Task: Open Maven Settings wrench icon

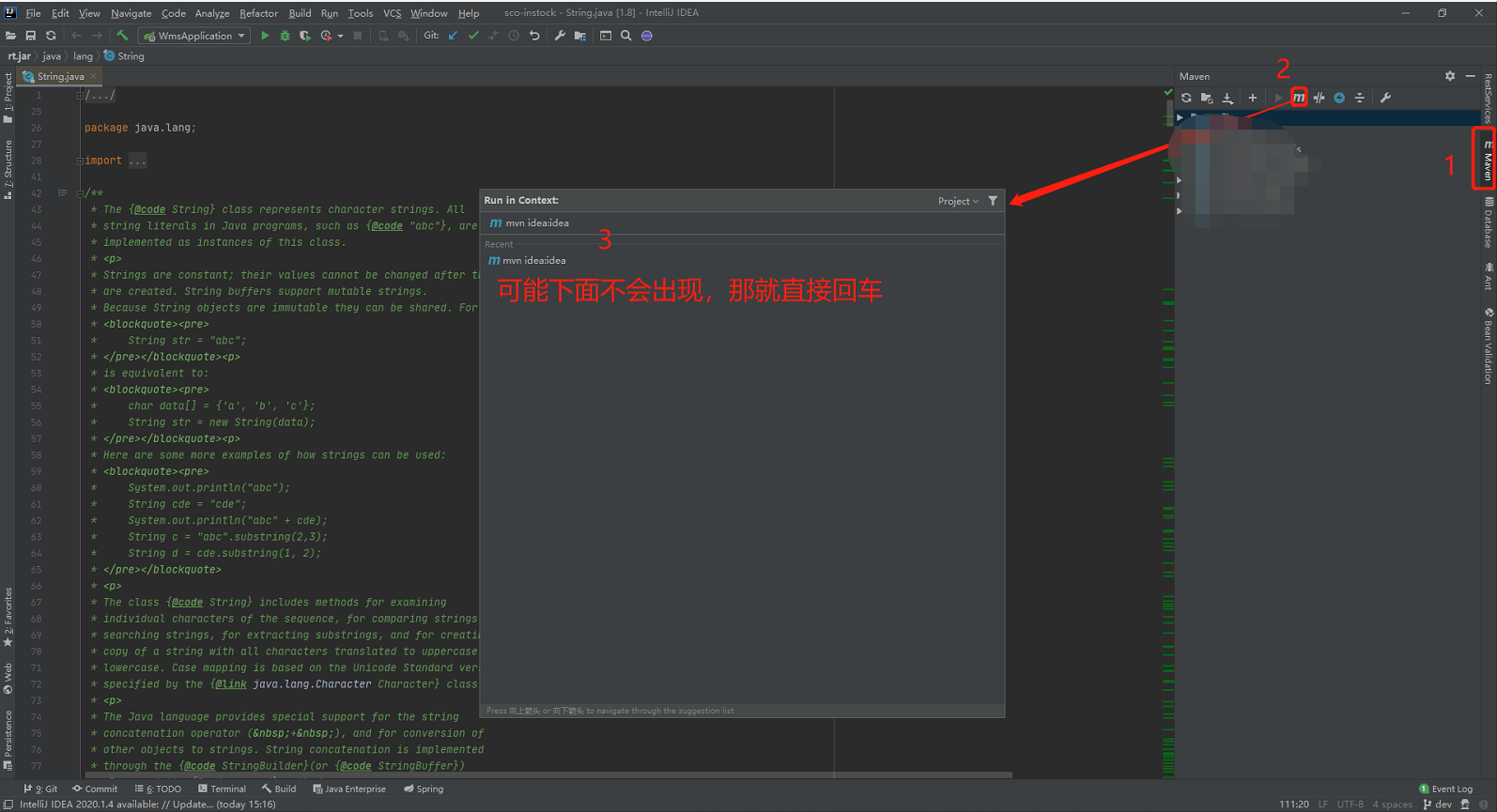Action: [x=1385, y=98]
